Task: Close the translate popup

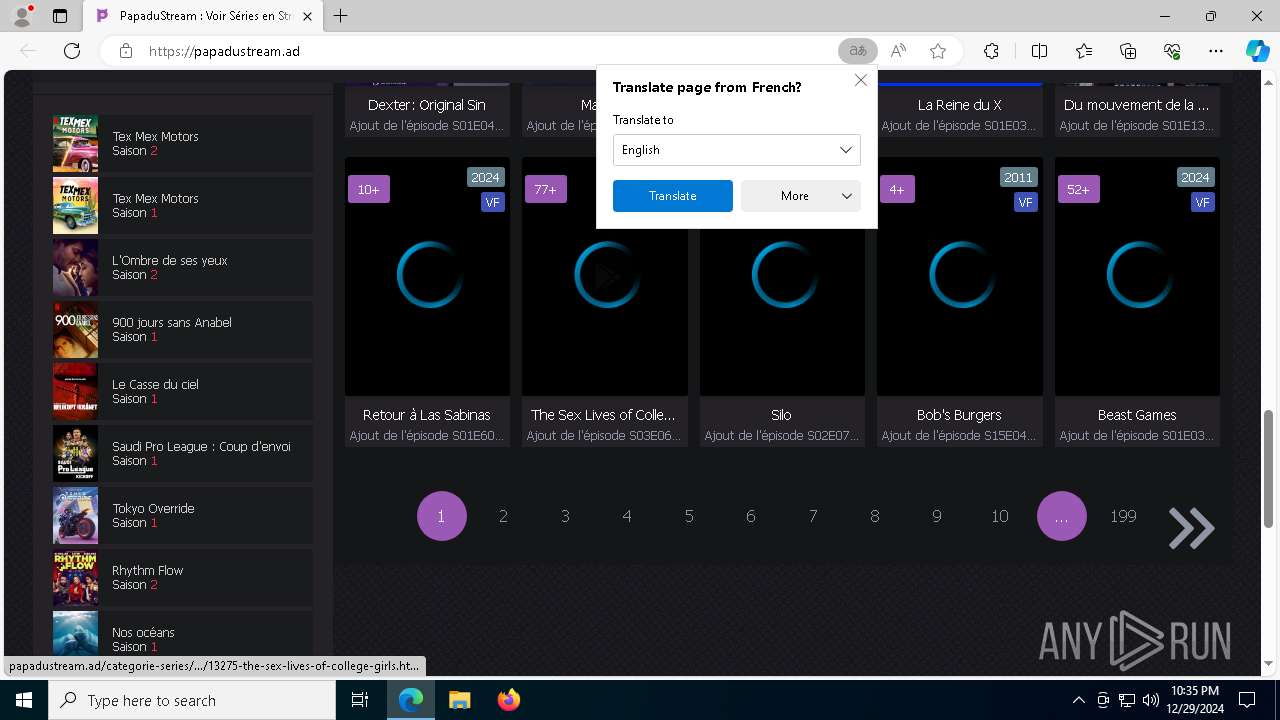Action: pyautogui.click(x=860, y=80)
